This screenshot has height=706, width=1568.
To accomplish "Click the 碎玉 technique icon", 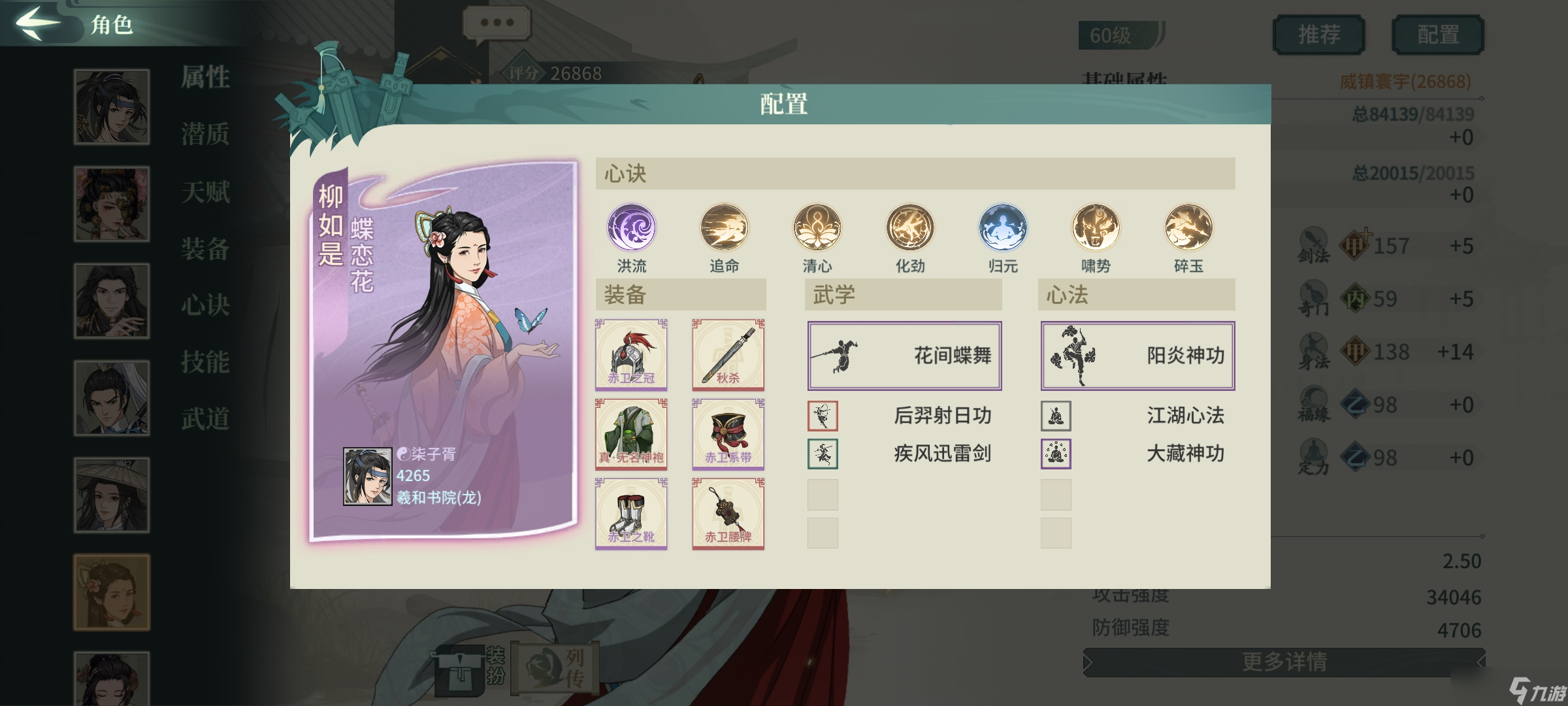I will 1188,227.
